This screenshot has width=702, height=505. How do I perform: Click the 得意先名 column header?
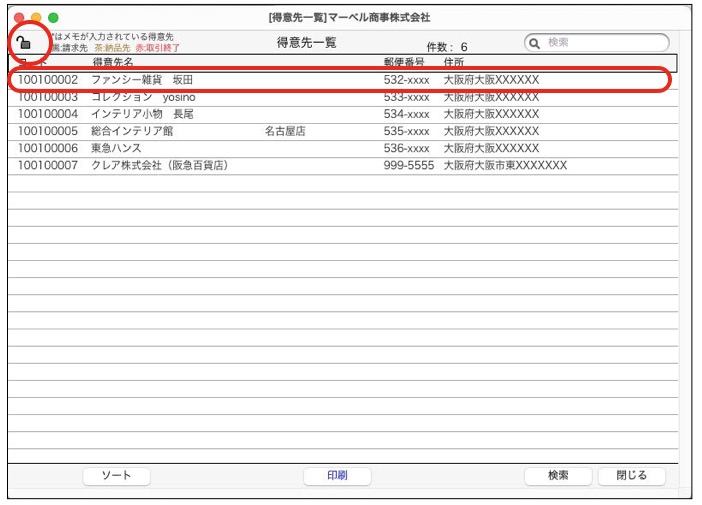coord(114,63)
